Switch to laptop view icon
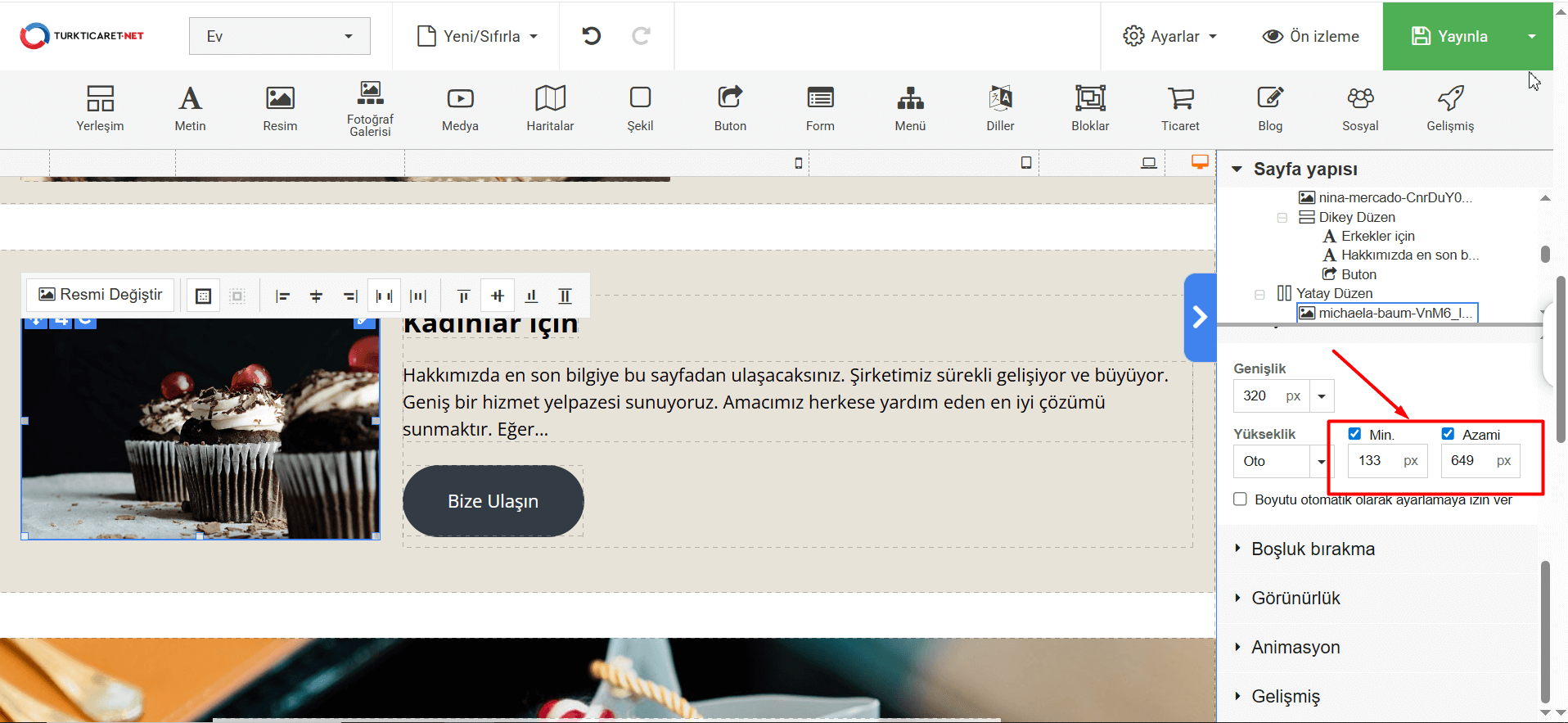 pyautogui.click(x=1149, y=163)
